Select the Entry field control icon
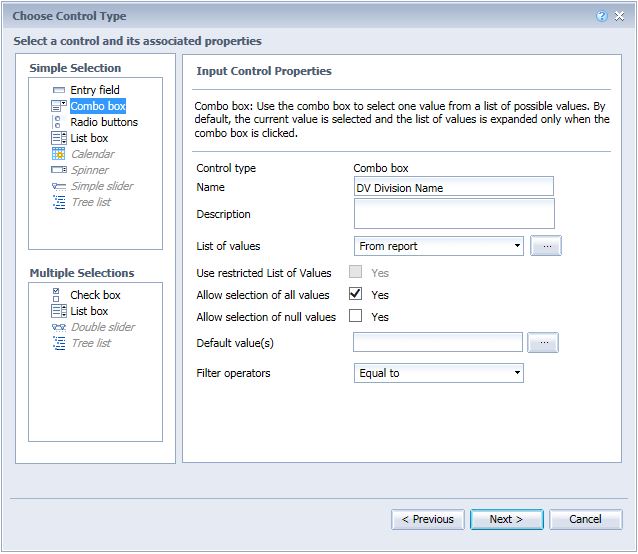 tap(59, 90)
